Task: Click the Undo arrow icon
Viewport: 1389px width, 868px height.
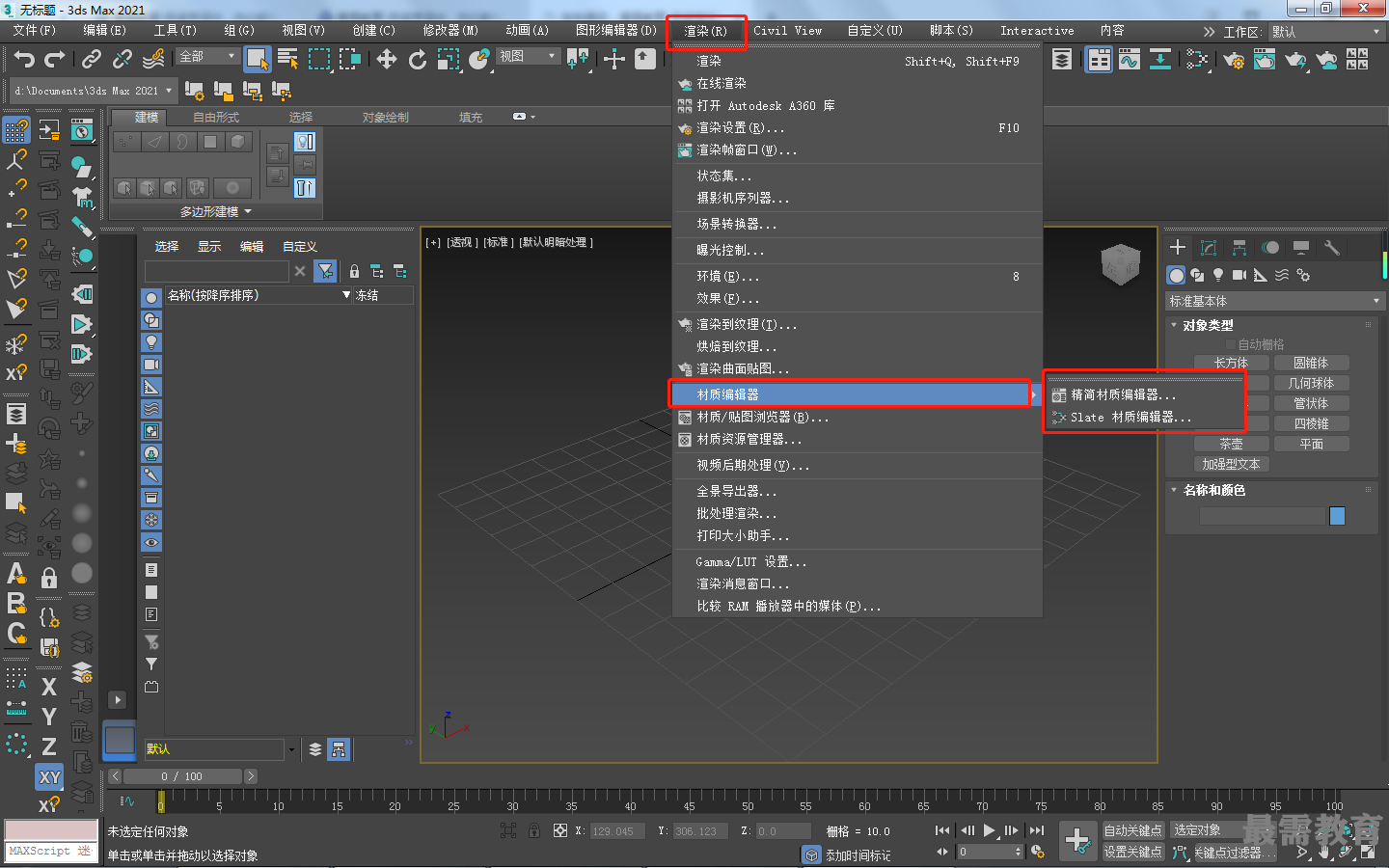Action: click(x=24, y=60)
